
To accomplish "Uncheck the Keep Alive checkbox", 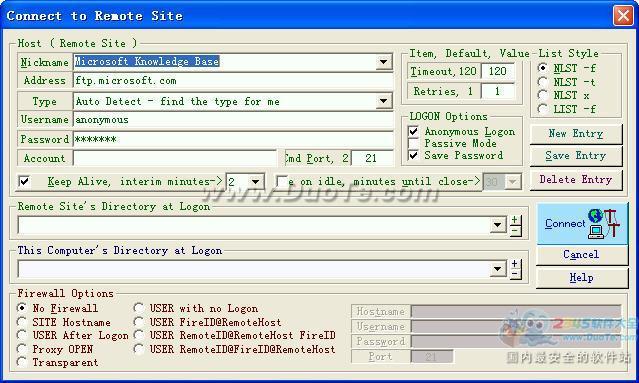I will (x=24, y=181).
